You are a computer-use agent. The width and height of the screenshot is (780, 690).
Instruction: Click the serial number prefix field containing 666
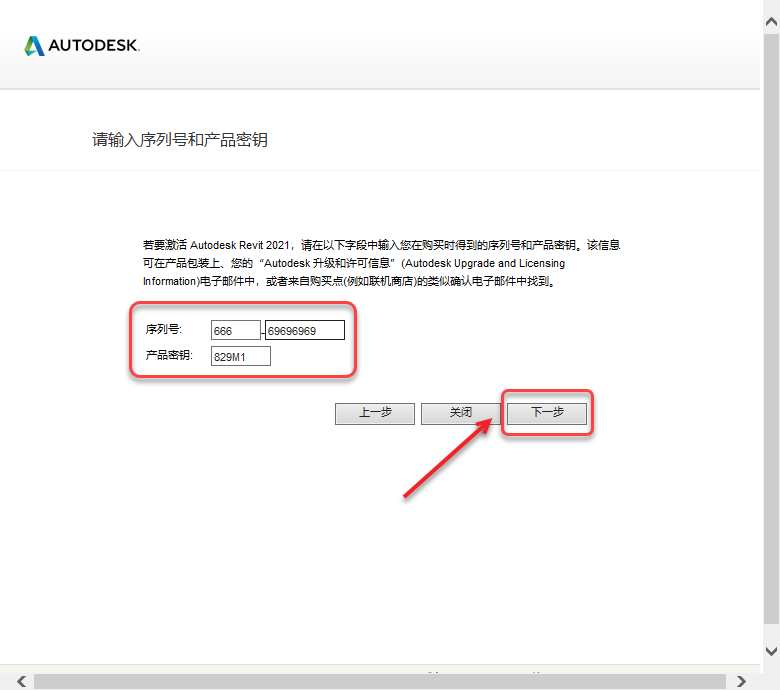coord(236,330)
